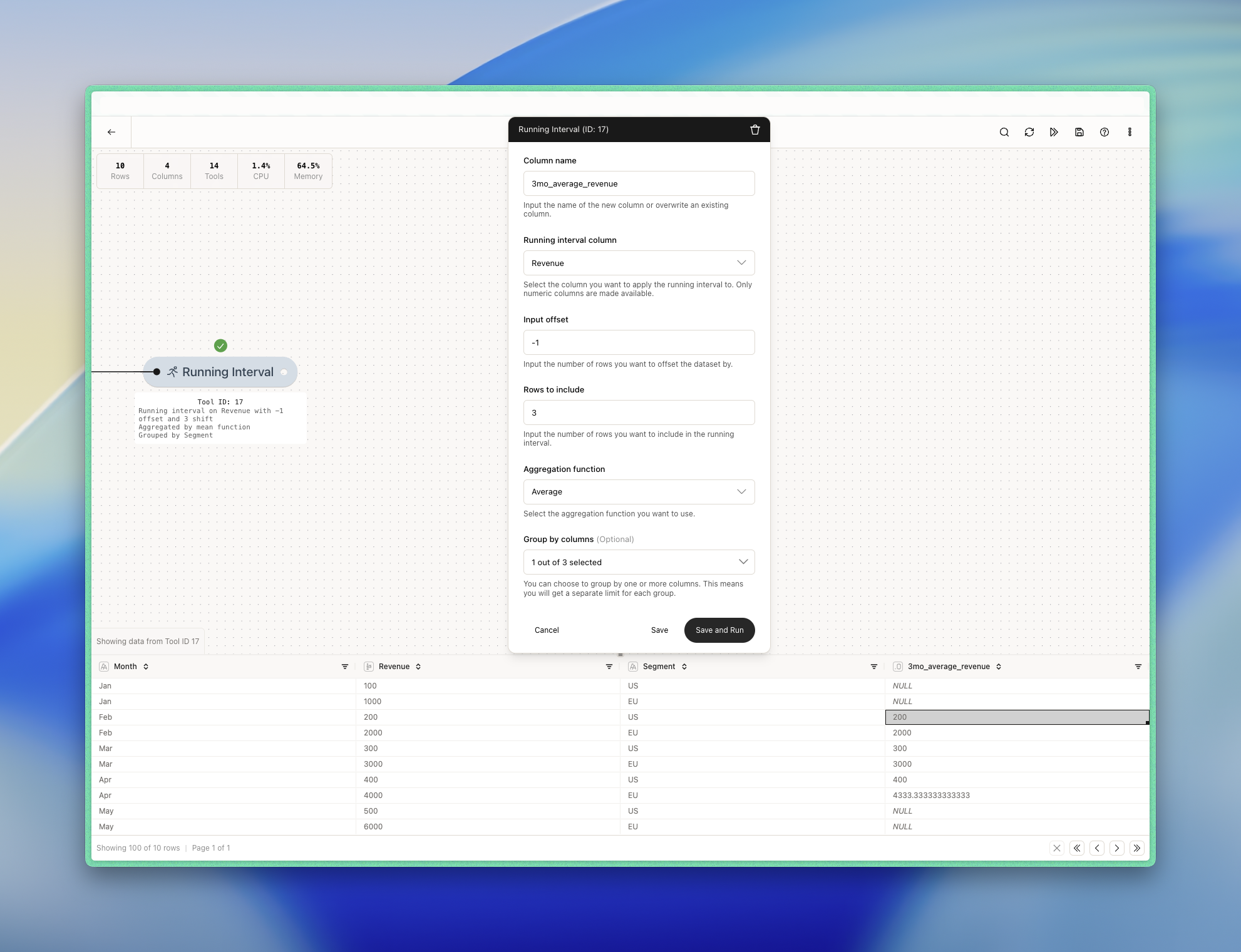
Task: Delete the tool with the trash icon
Action: coord(755,130)
